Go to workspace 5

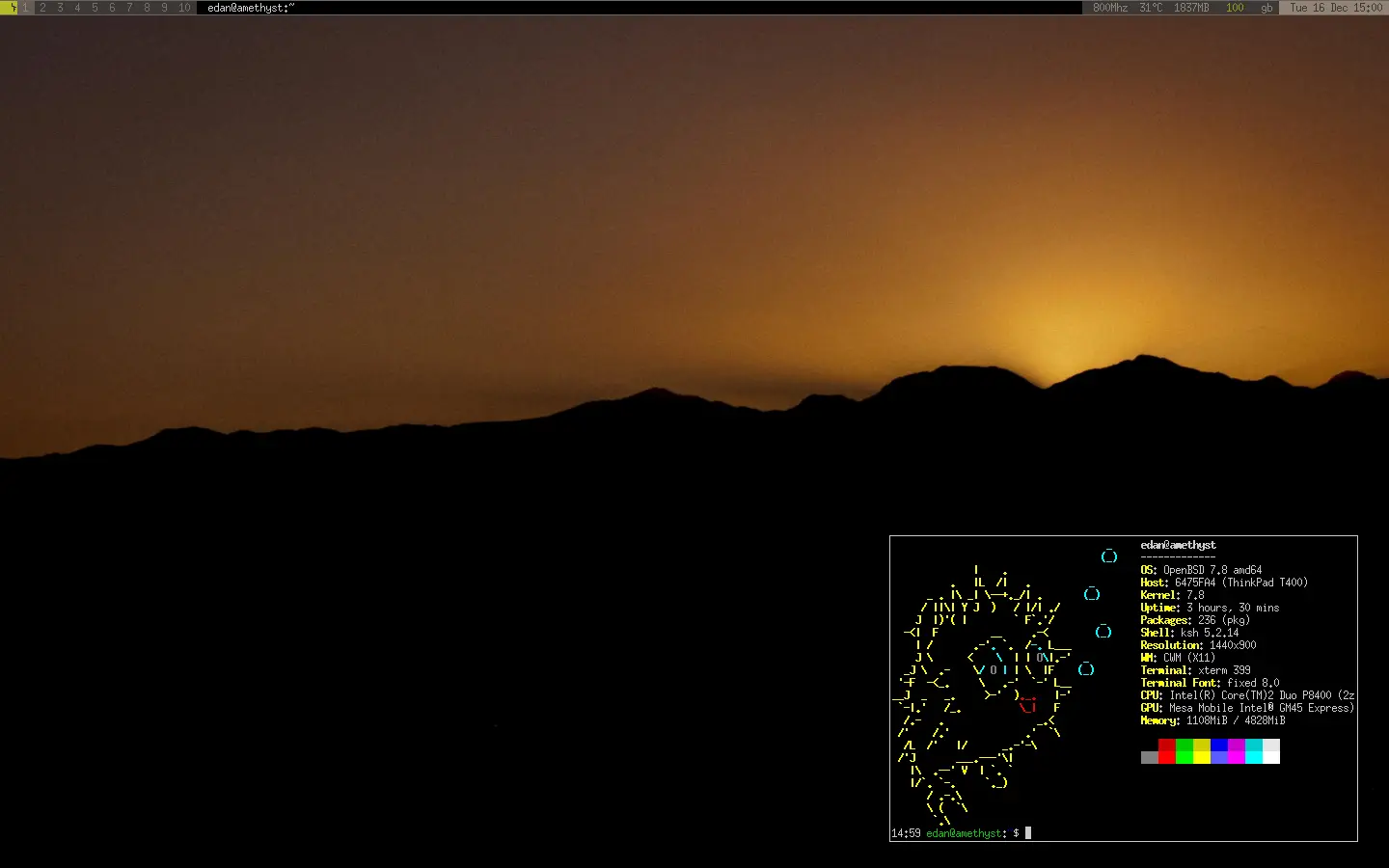pos(95,8)
